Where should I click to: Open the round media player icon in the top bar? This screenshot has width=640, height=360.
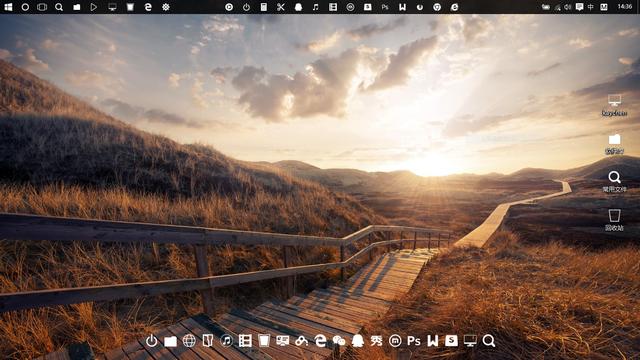(x=229, y=7)
